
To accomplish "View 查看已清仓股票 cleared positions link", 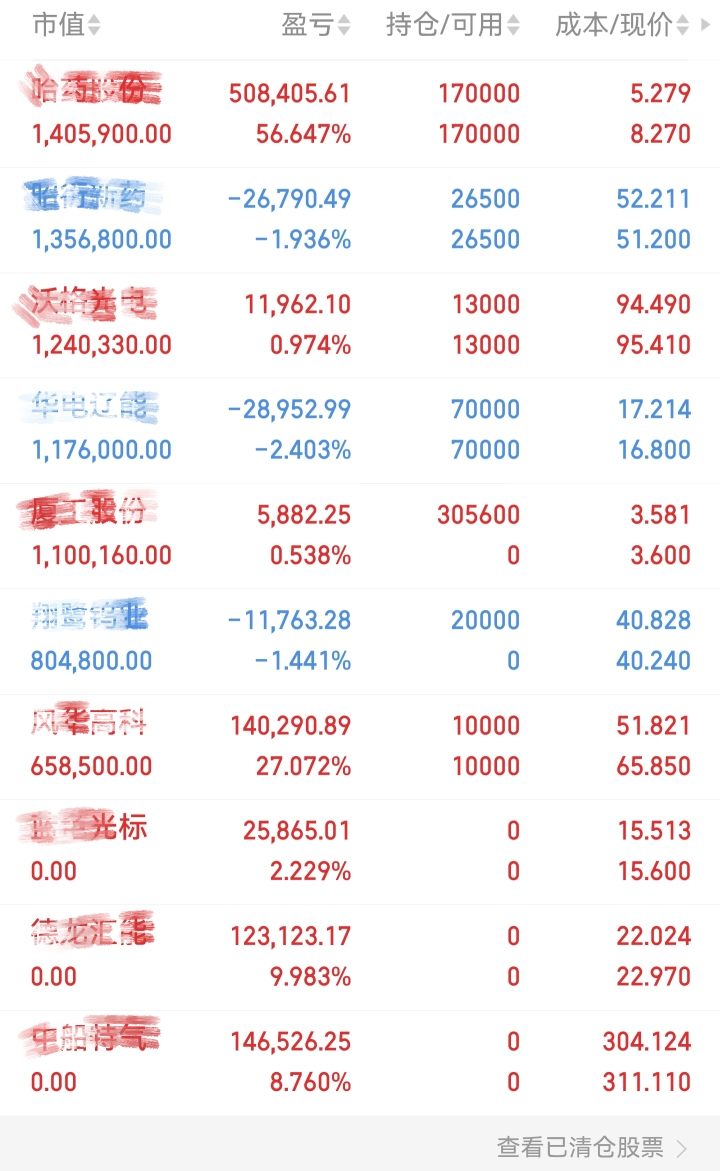I will [x=581, y=1147].
